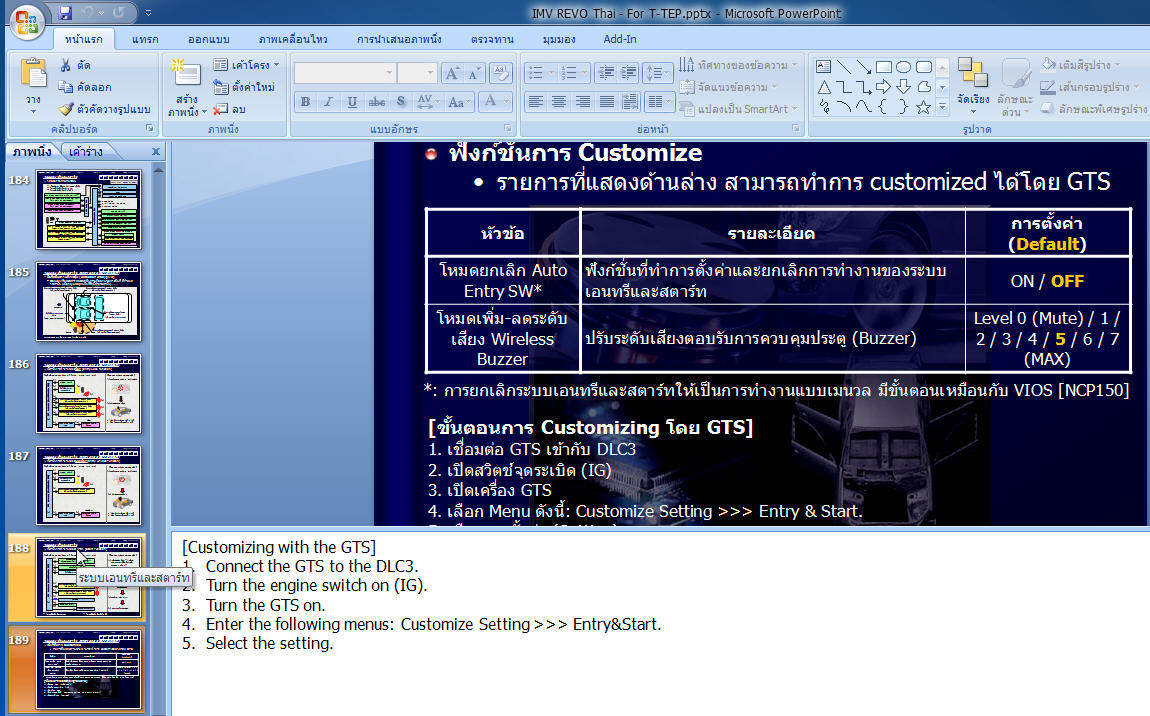1150x716 pixels.
Task: Open Shape Fill (เติมสีรูปร่าง) color menu
Action: [x=1080, y=65]
